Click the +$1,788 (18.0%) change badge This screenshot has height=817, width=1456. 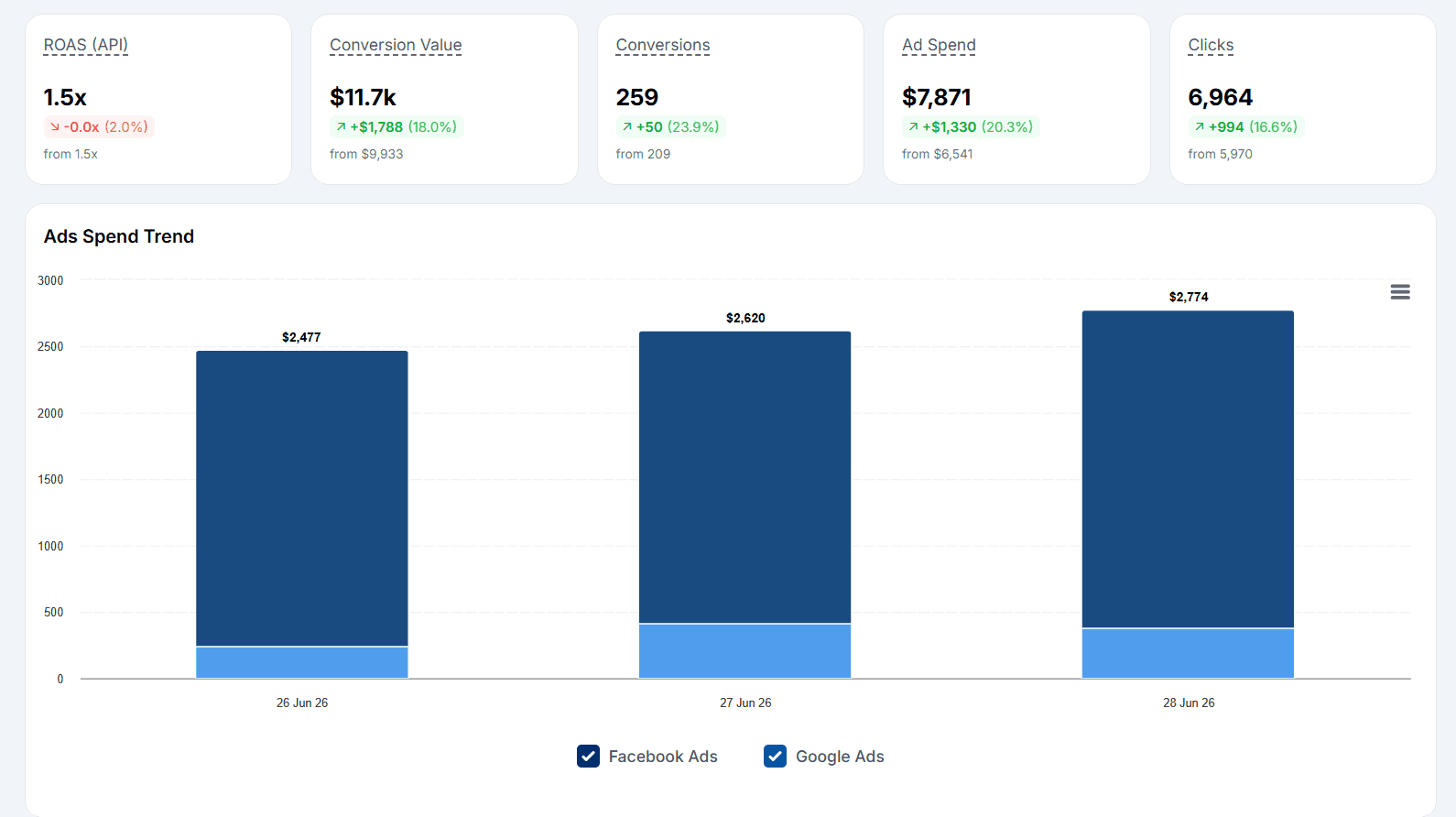pos(397,126)
